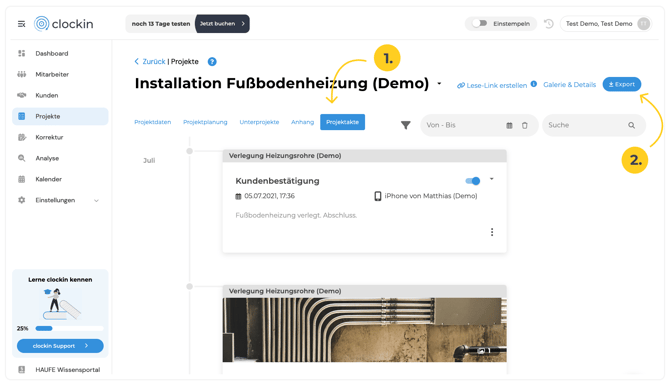670x386 pixels.
Task: Toggle the Einstempeln switch
Action: [479, 24]
